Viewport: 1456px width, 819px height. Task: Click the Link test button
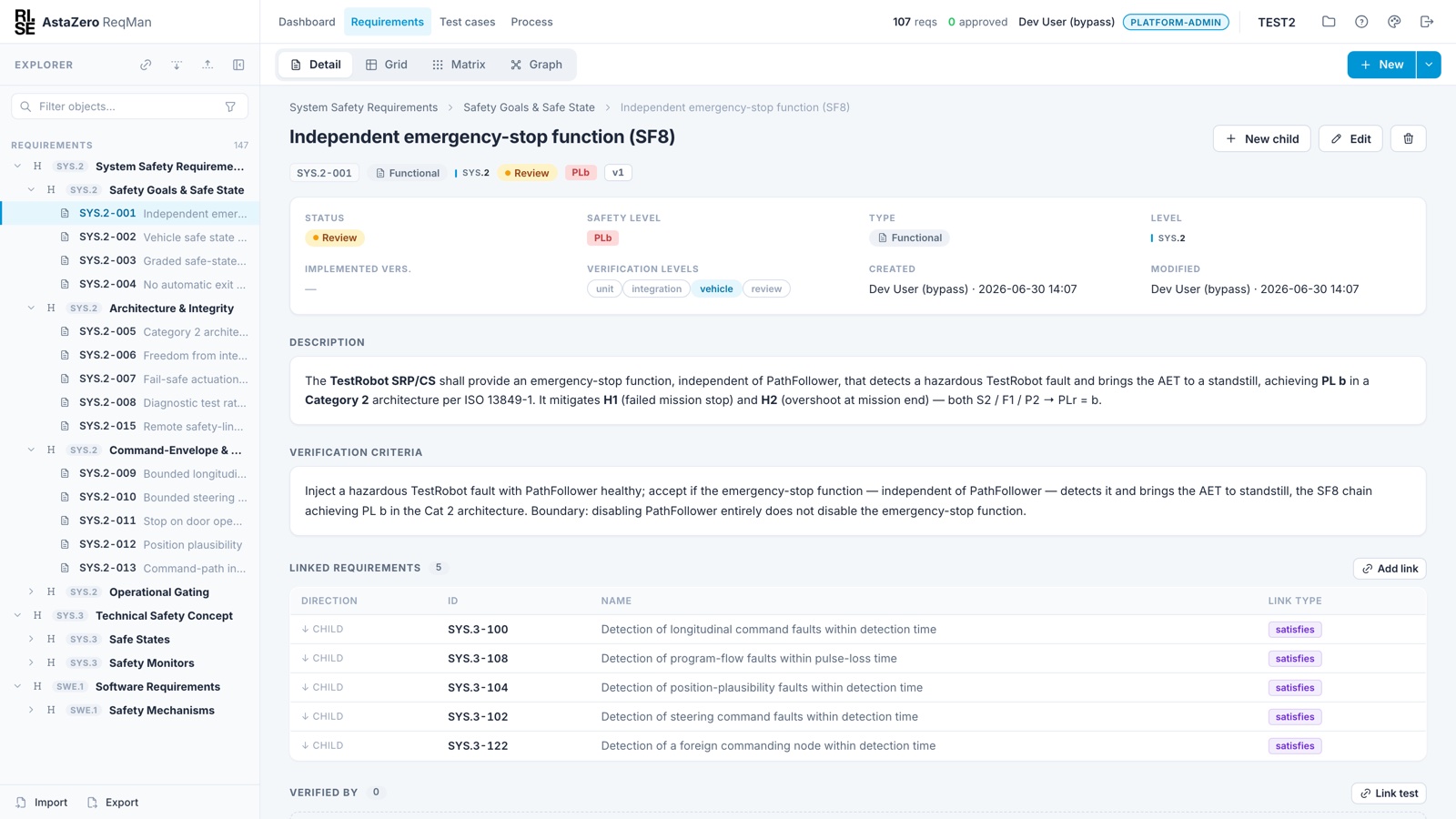[1389, 794]
